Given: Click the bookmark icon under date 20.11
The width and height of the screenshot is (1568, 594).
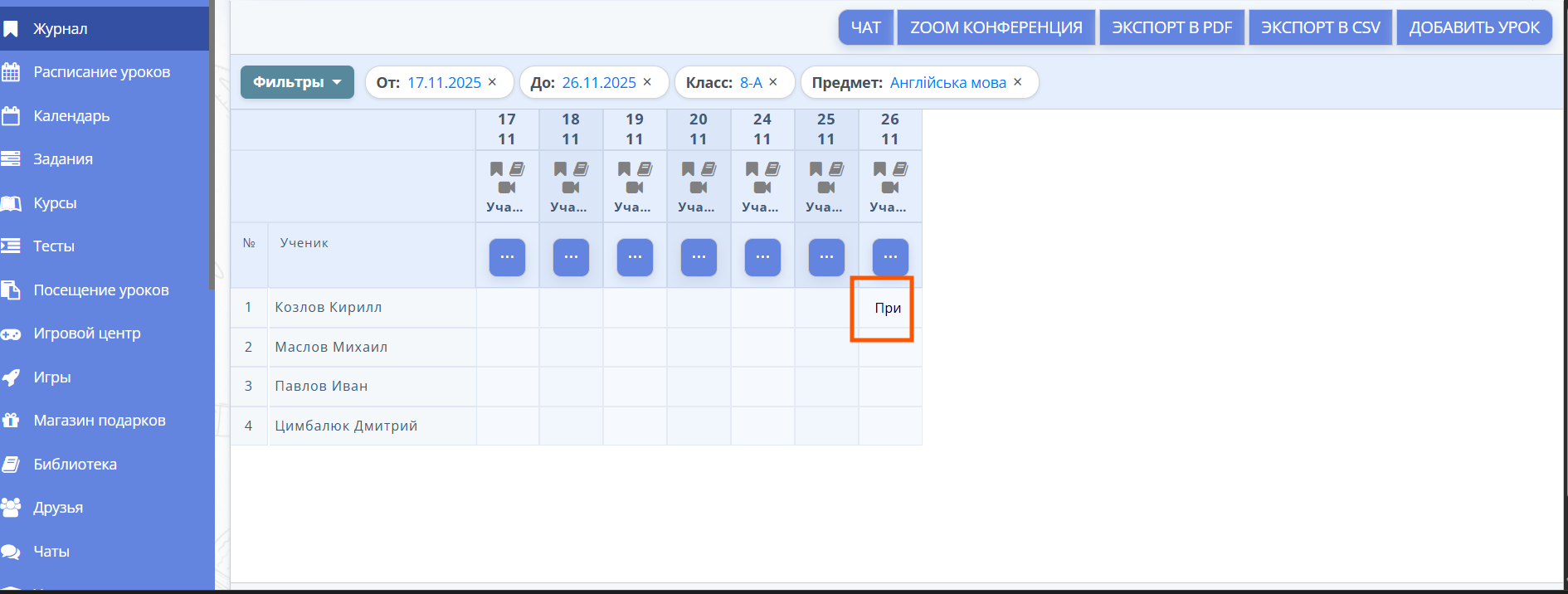Looking at the screenshot, I should [x=688, y=169].
